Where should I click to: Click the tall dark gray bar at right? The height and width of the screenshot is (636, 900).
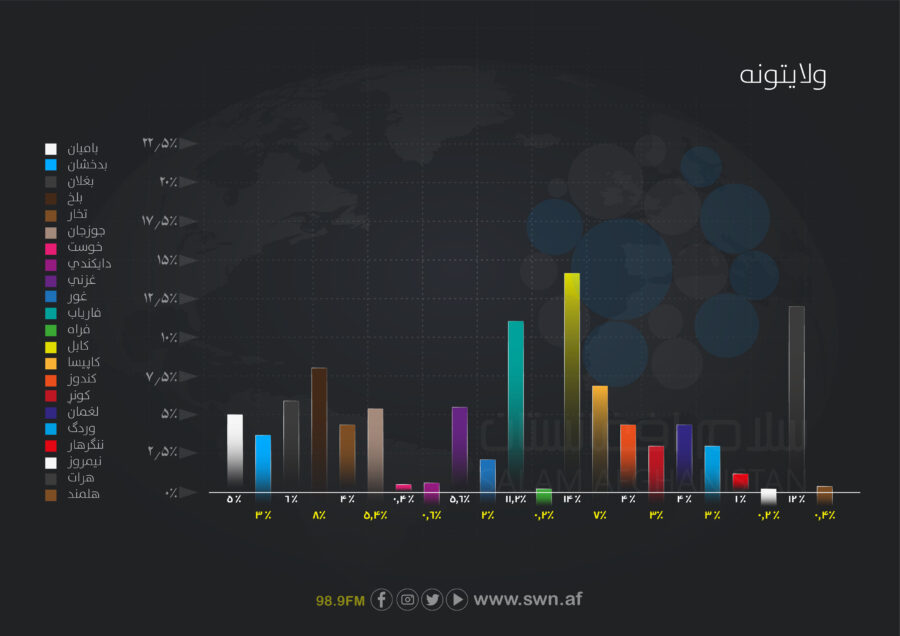click(x=796, y=398)
